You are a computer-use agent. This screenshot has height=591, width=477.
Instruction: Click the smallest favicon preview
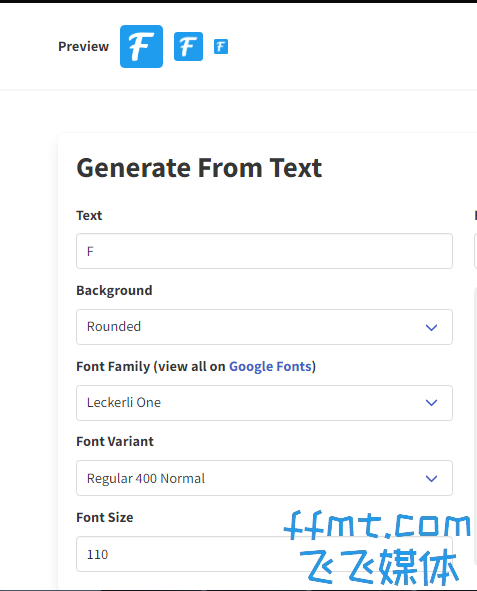[x=221, y=47]
